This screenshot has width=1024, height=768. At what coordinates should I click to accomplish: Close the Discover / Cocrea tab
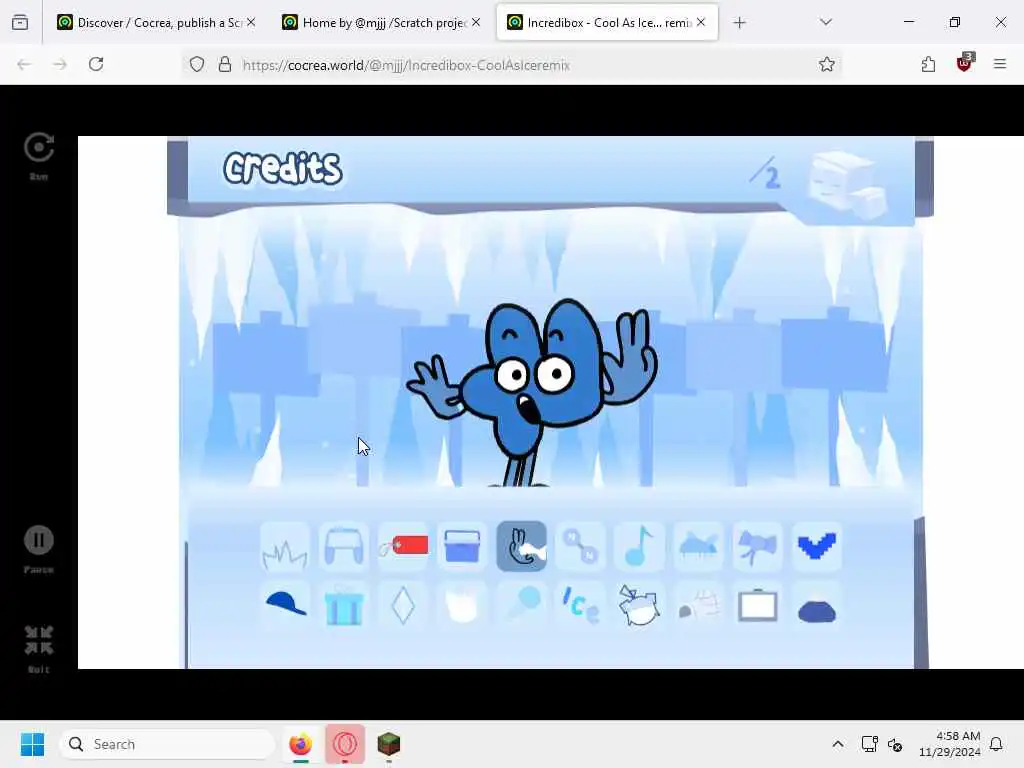click(251, 22)
